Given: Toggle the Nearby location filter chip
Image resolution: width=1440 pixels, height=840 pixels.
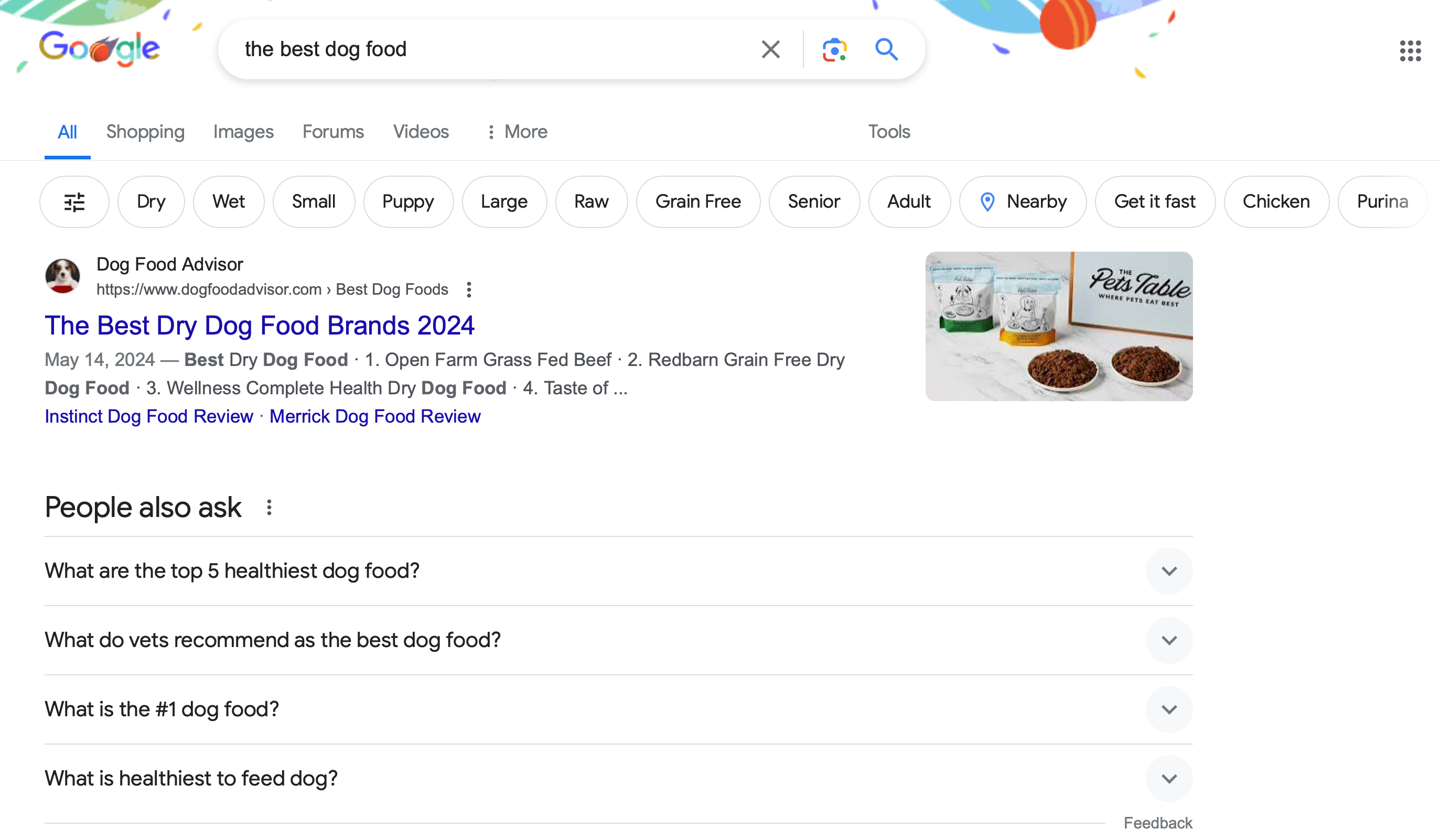Looking at the screenshot, I should 1022,202.
